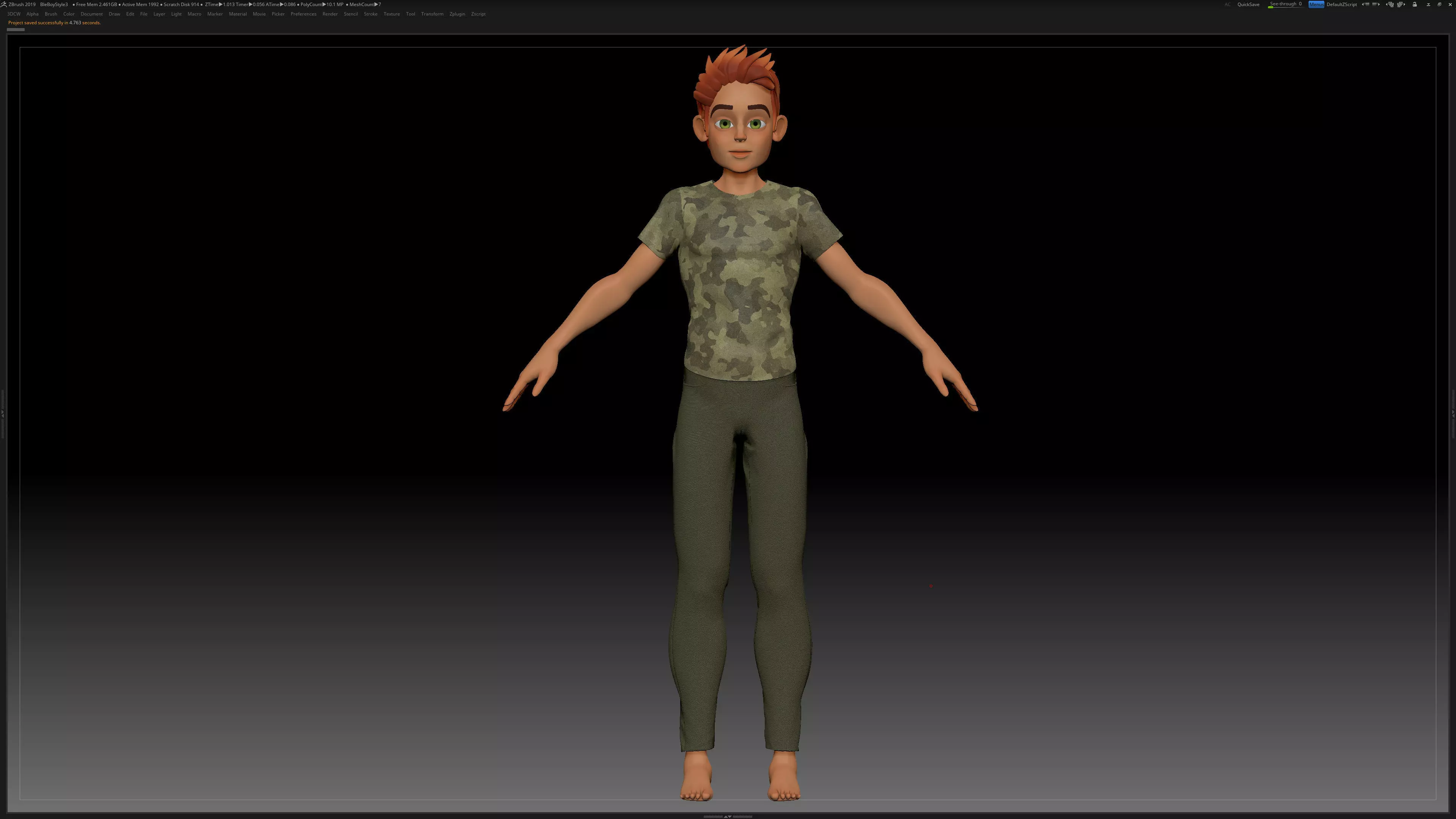Click next user interface layout icon

(1401, 5)
